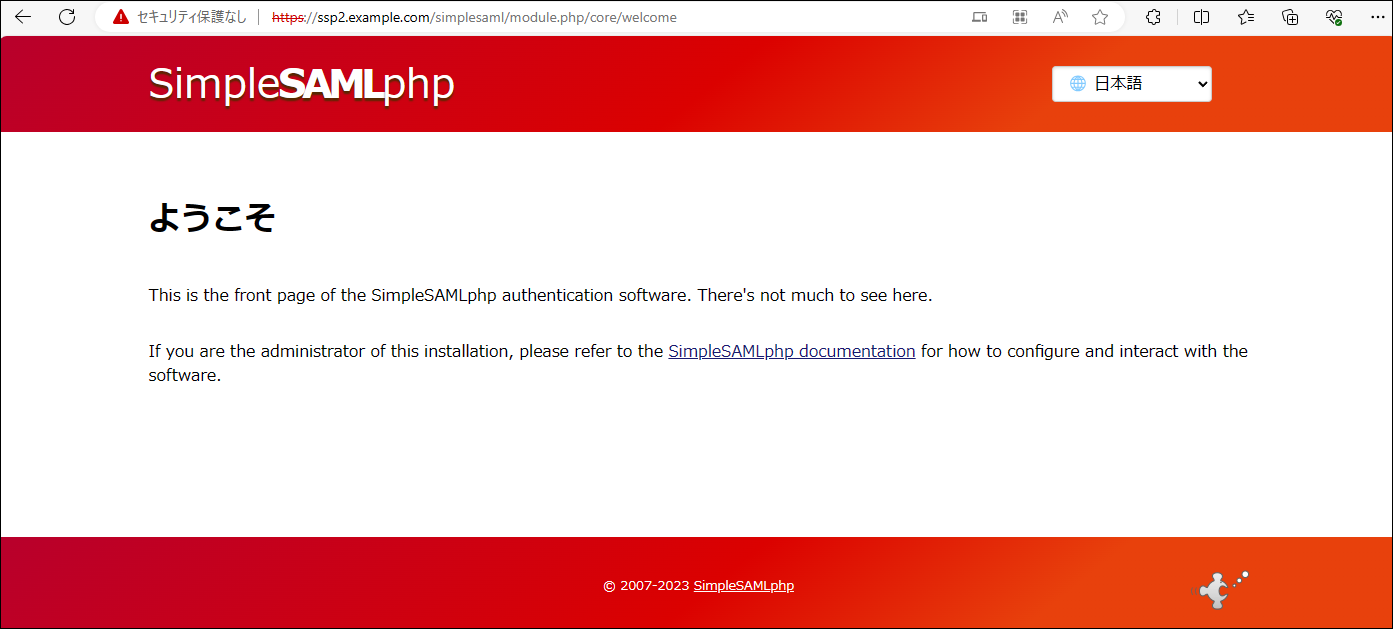
Task: Expand the 日本語 language dropdown
Action: point(1131,84)
